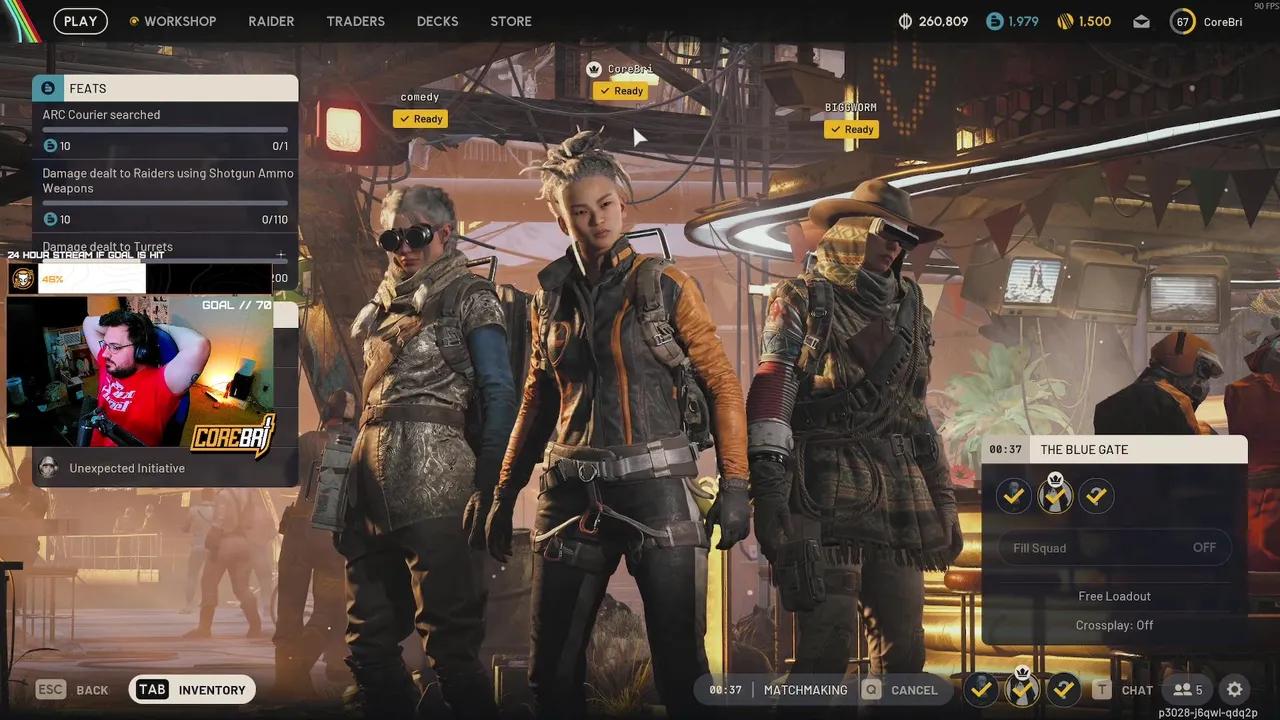Click the Feats panel medal icon

[x=46, y=87]
